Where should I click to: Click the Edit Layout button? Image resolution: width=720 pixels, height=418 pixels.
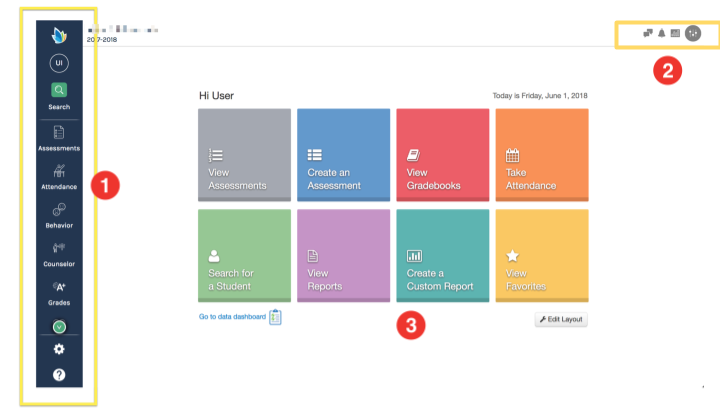(561, 319)
